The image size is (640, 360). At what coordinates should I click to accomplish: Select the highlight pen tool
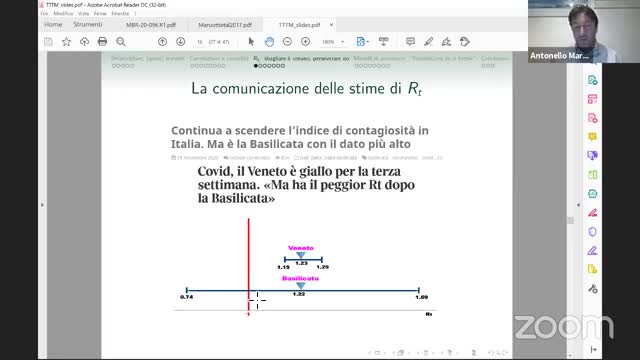pos(429,42)
